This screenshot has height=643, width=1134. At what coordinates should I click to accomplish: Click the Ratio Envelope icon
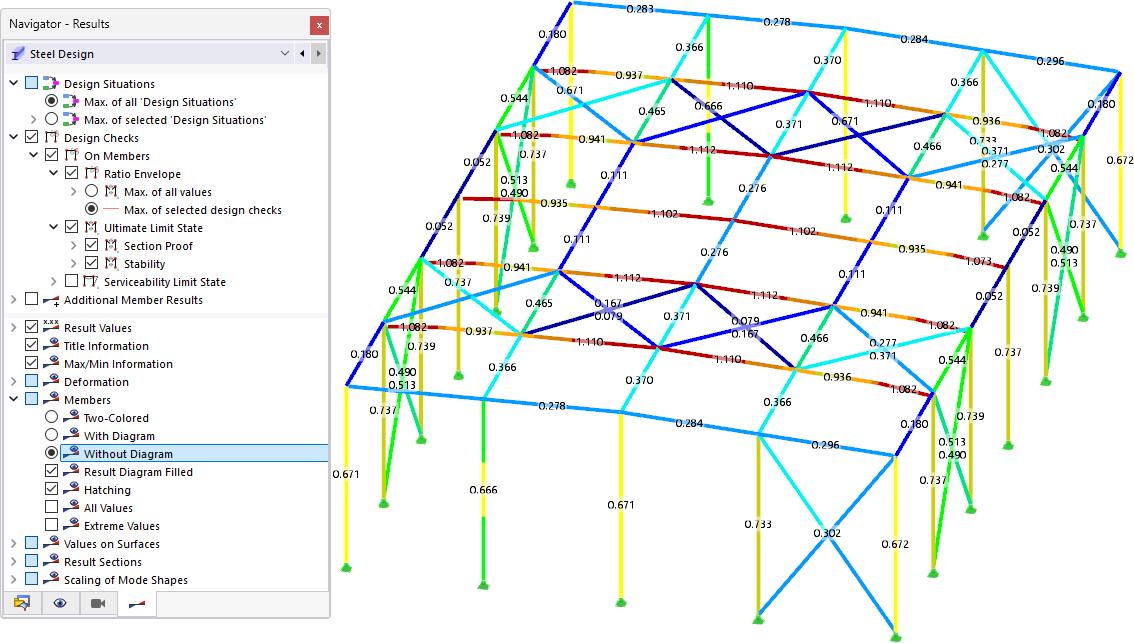coord(91,173)
